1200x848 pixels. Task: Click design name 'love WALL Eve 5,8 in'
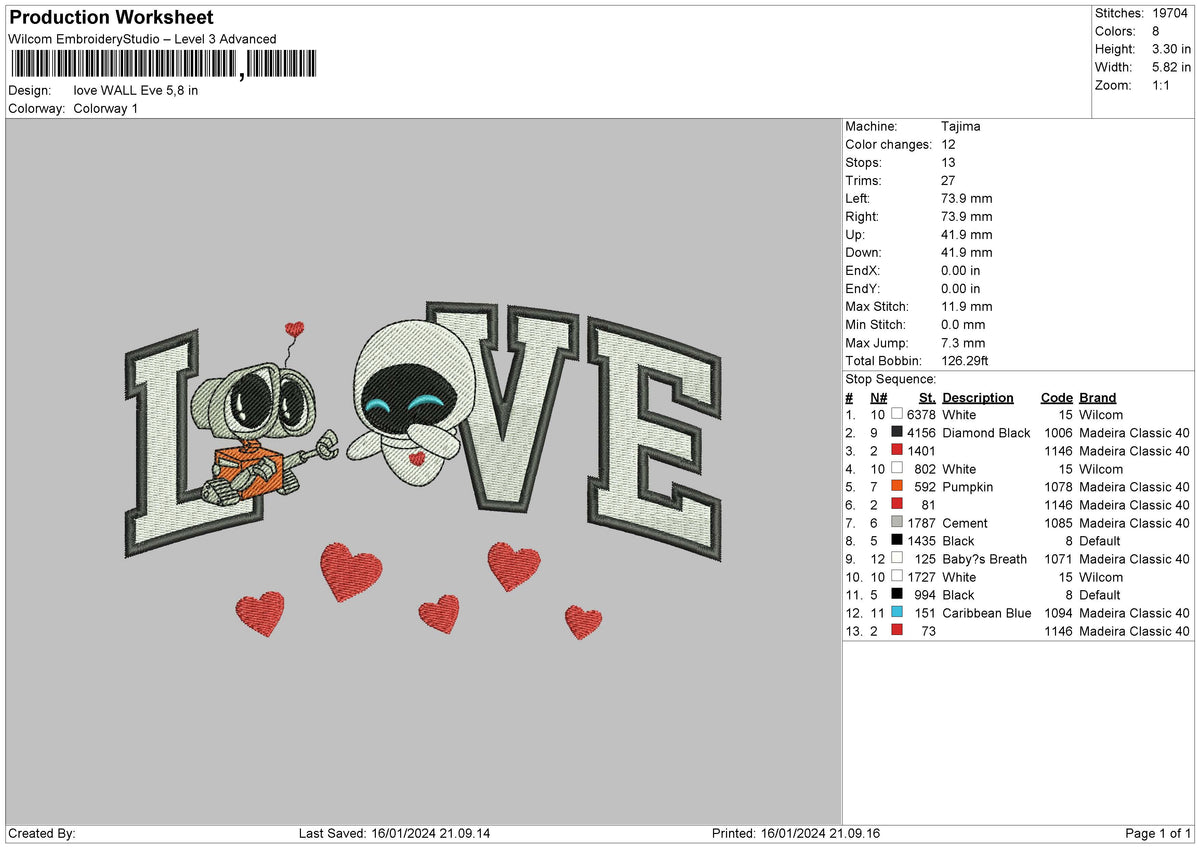coord(136,90)
